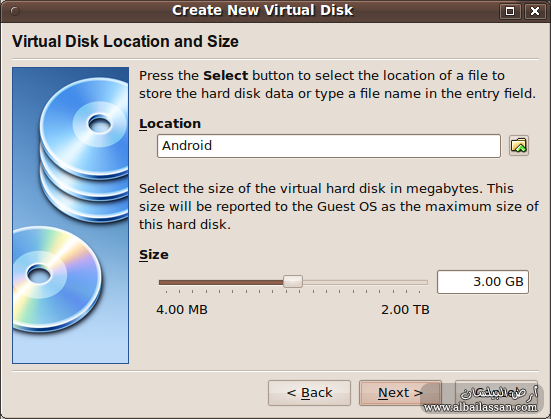Return with the Back button
Image resolution: width=551 pixels, height=419 pixels.
click(309, 393)
